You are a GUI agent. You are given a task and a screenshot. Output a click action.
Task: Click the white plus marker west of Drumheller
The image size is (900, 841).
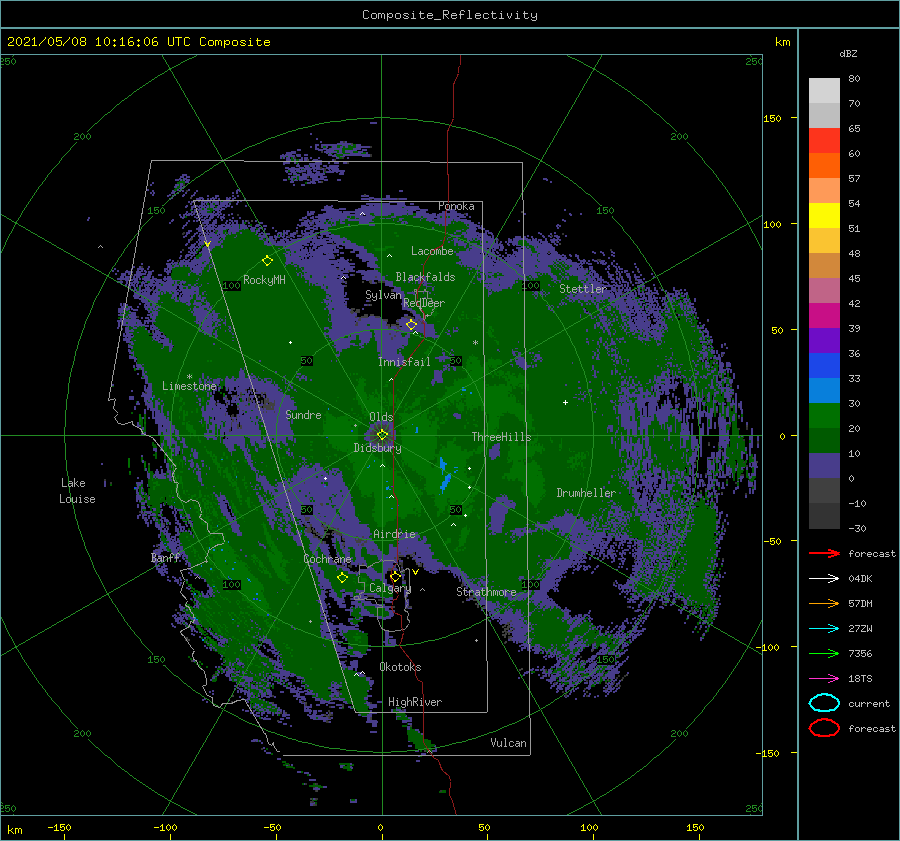[565, 402]
